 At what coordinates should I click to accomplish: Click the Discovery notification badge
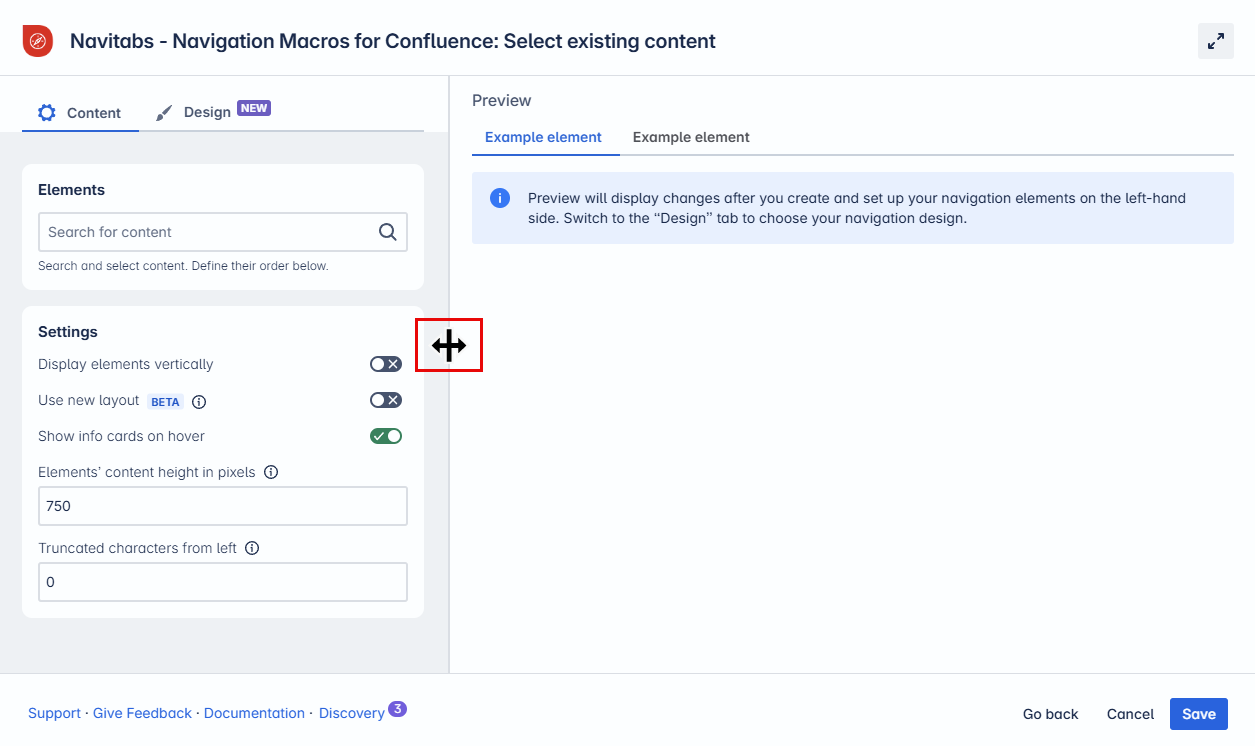pos(397,709)
